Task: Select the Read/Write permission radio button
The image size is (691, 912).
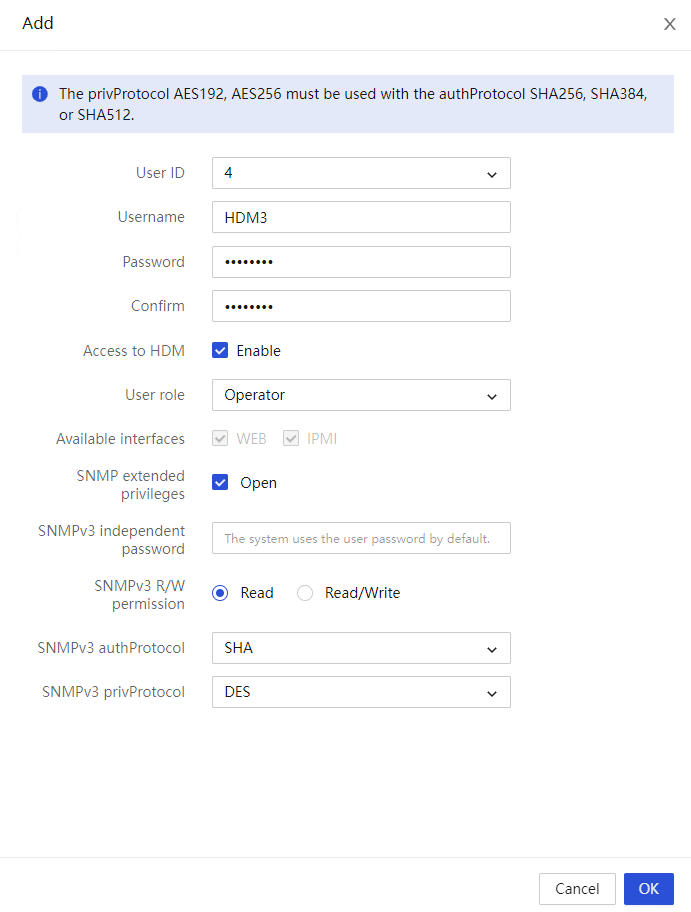Action: (x=305, y=593)
